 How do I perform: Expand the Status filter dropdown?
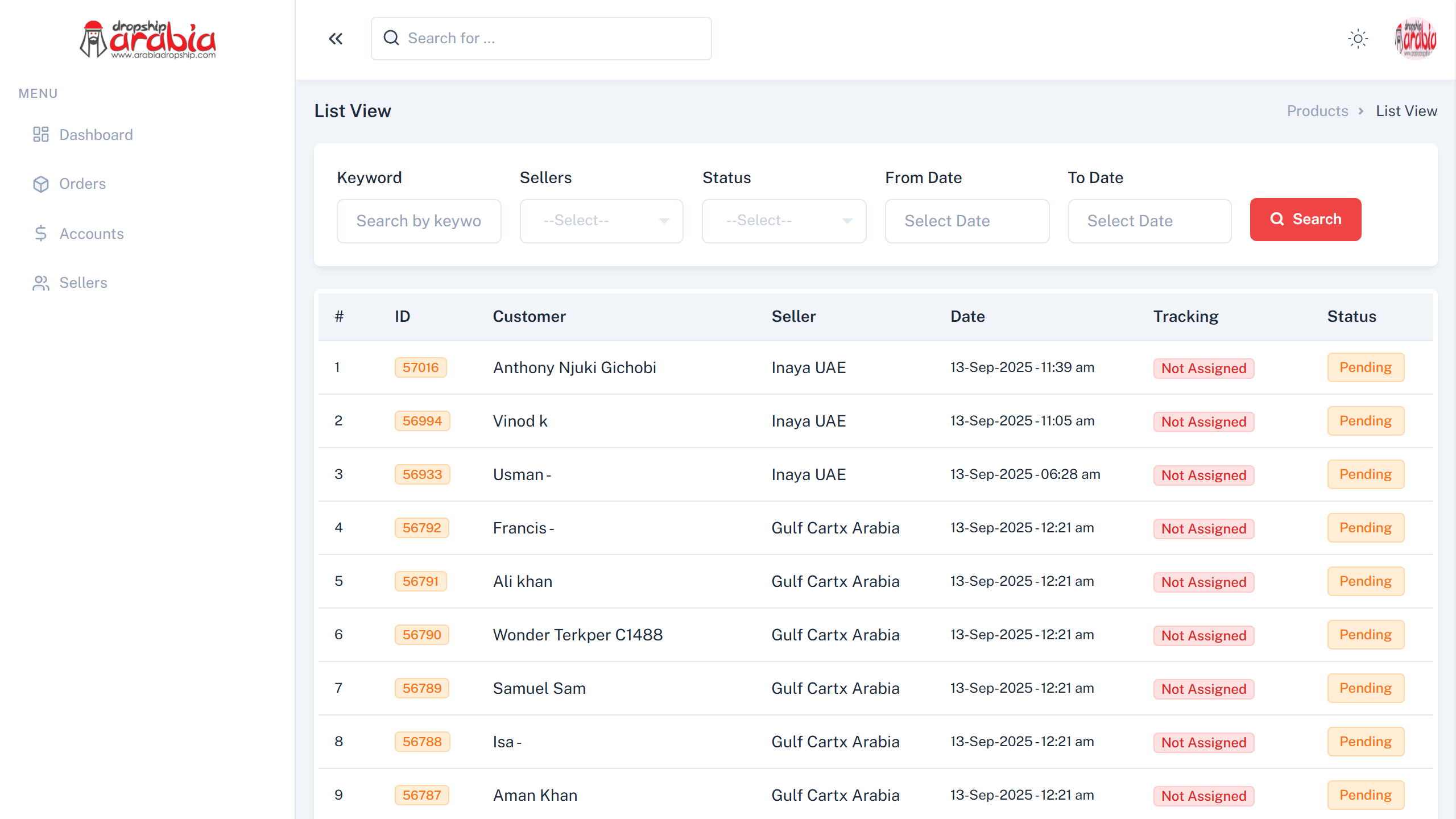click(x=784, y=221)
